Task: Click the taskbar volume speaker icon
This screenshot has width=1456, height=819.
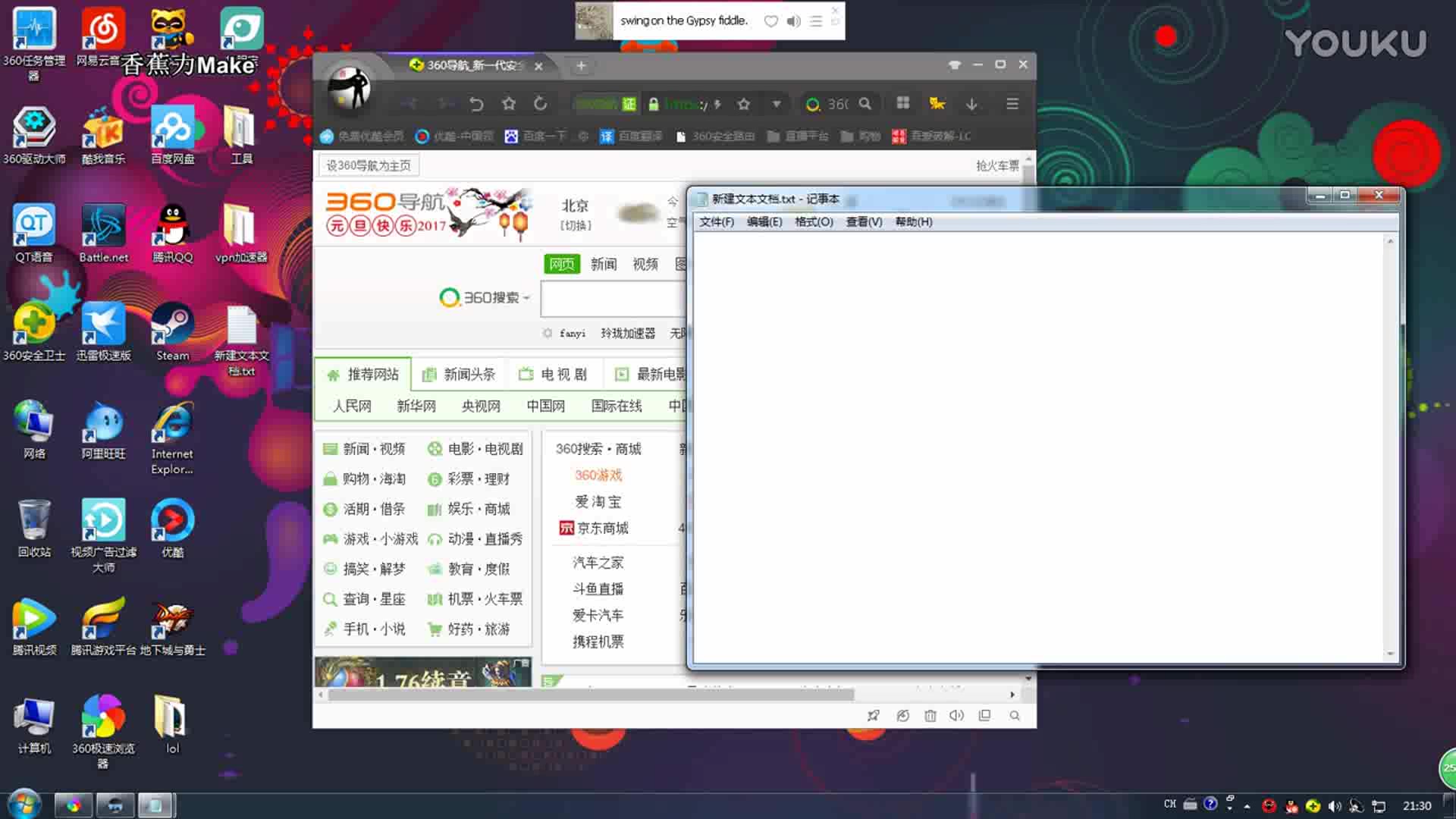Action: point(1335,806)
